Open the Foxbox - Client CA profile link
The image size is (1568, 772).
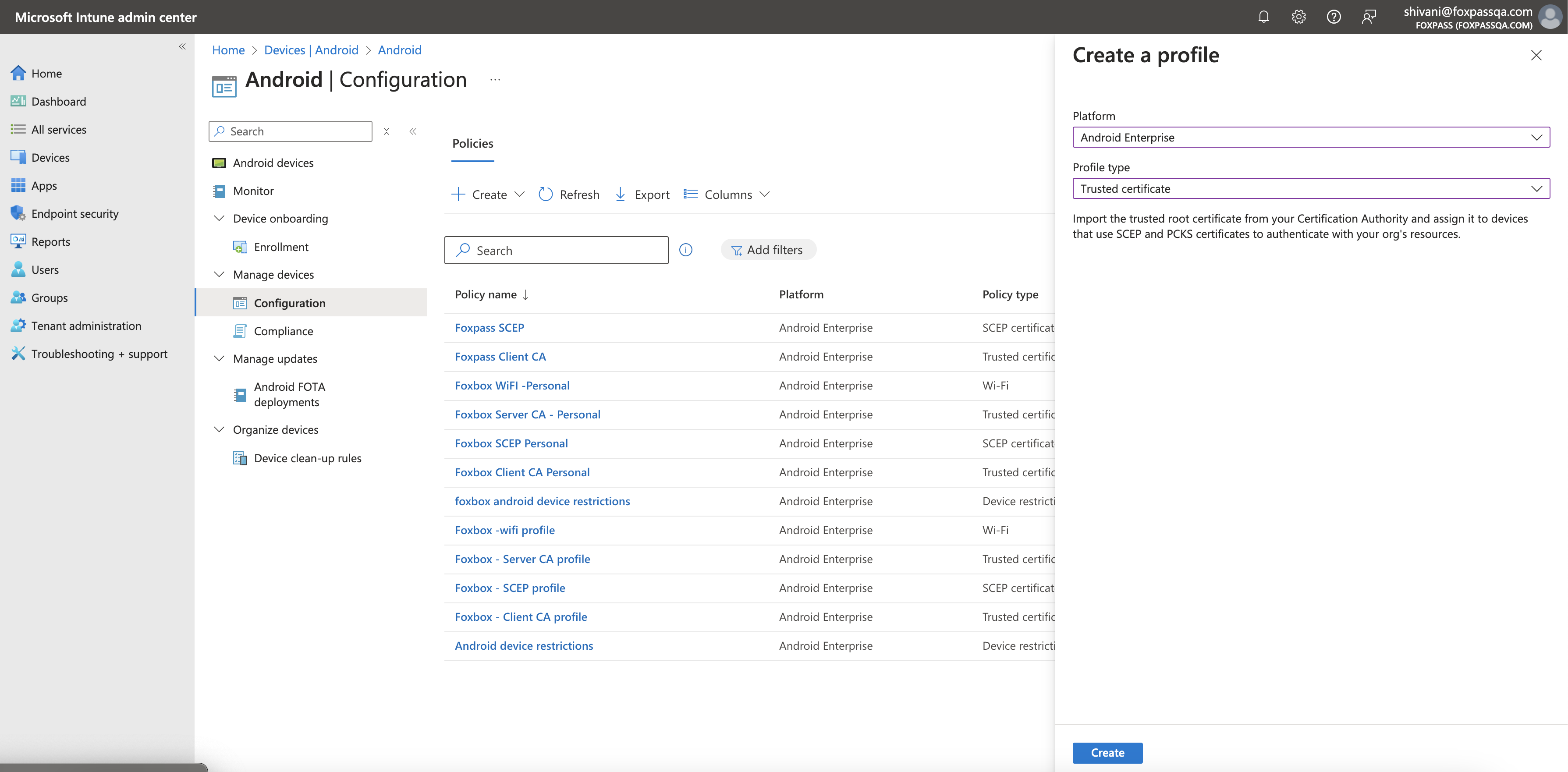[x=521, y=616]
